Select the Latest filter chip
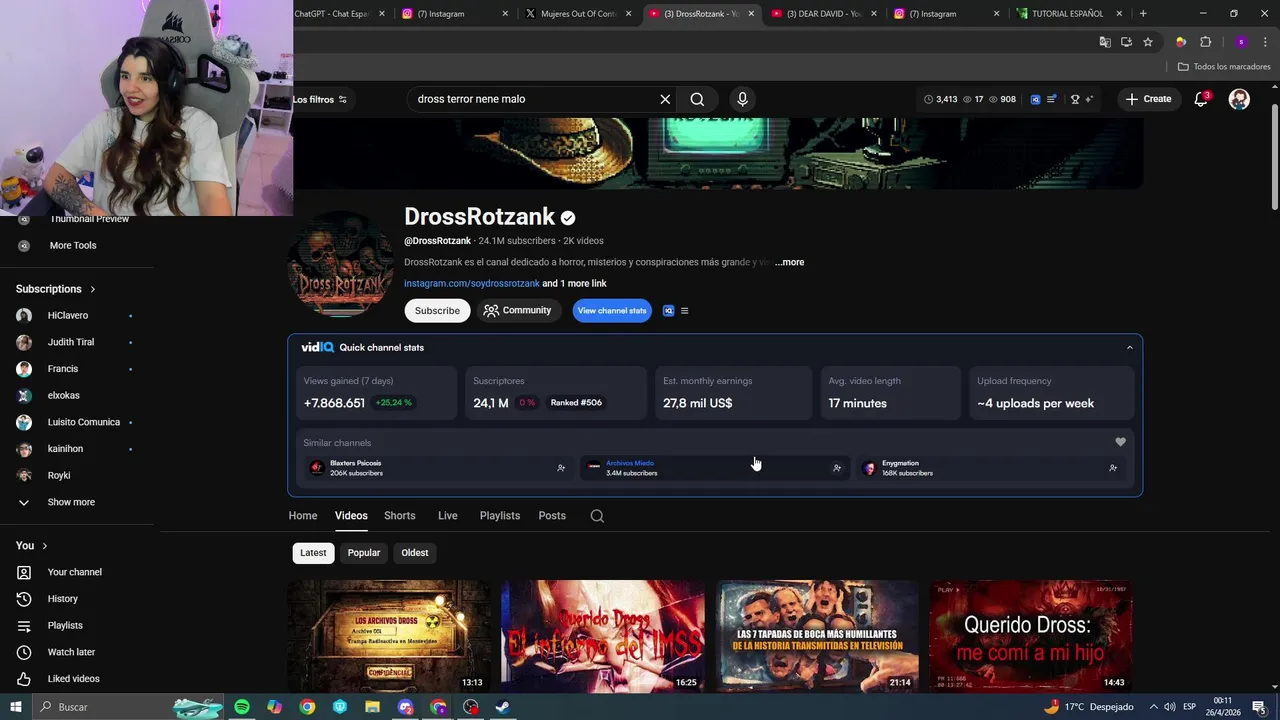Image resolution: width=1280 pixels, height=720 pixels. click(x=313, y=553)
